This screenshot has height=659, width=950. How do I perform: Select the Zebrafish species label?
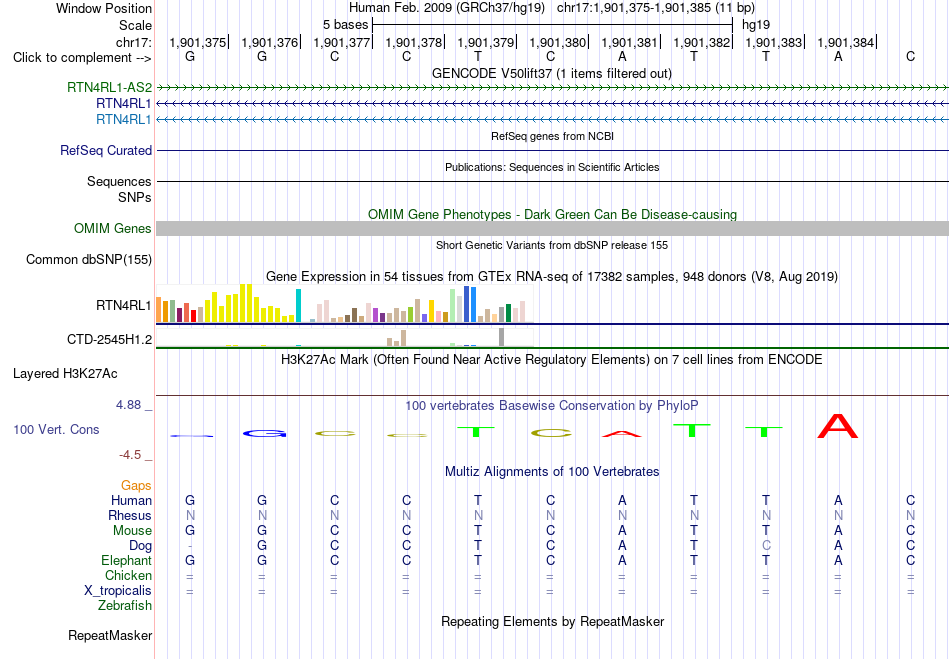point(125,606)
